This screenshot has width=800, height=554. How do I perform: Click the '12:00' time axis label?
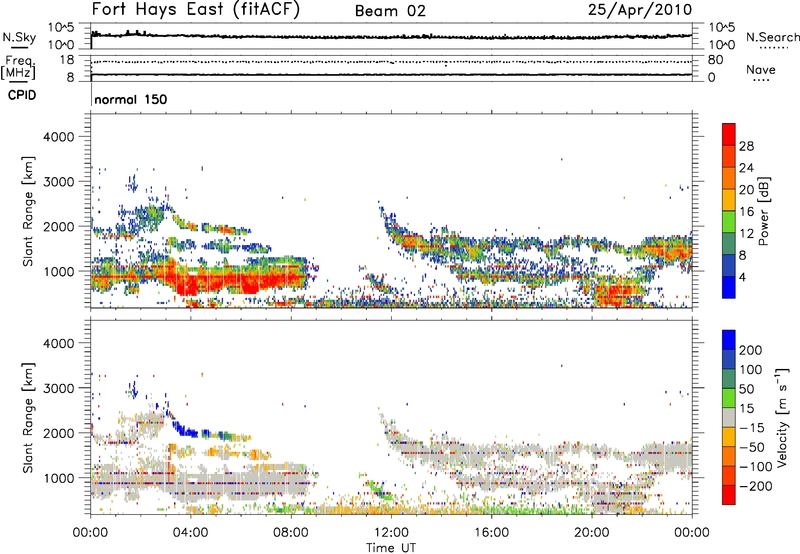point(391,533)
